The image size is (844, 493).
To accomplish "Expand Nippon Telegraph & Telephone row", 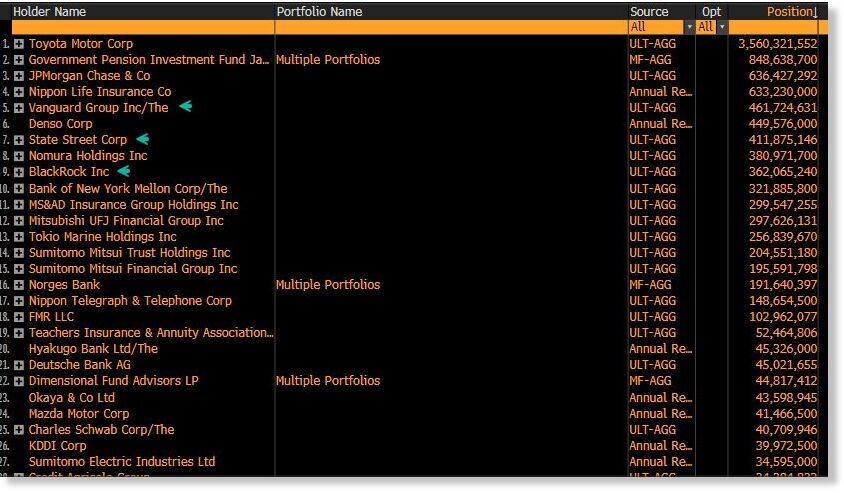I will (19, 301).
